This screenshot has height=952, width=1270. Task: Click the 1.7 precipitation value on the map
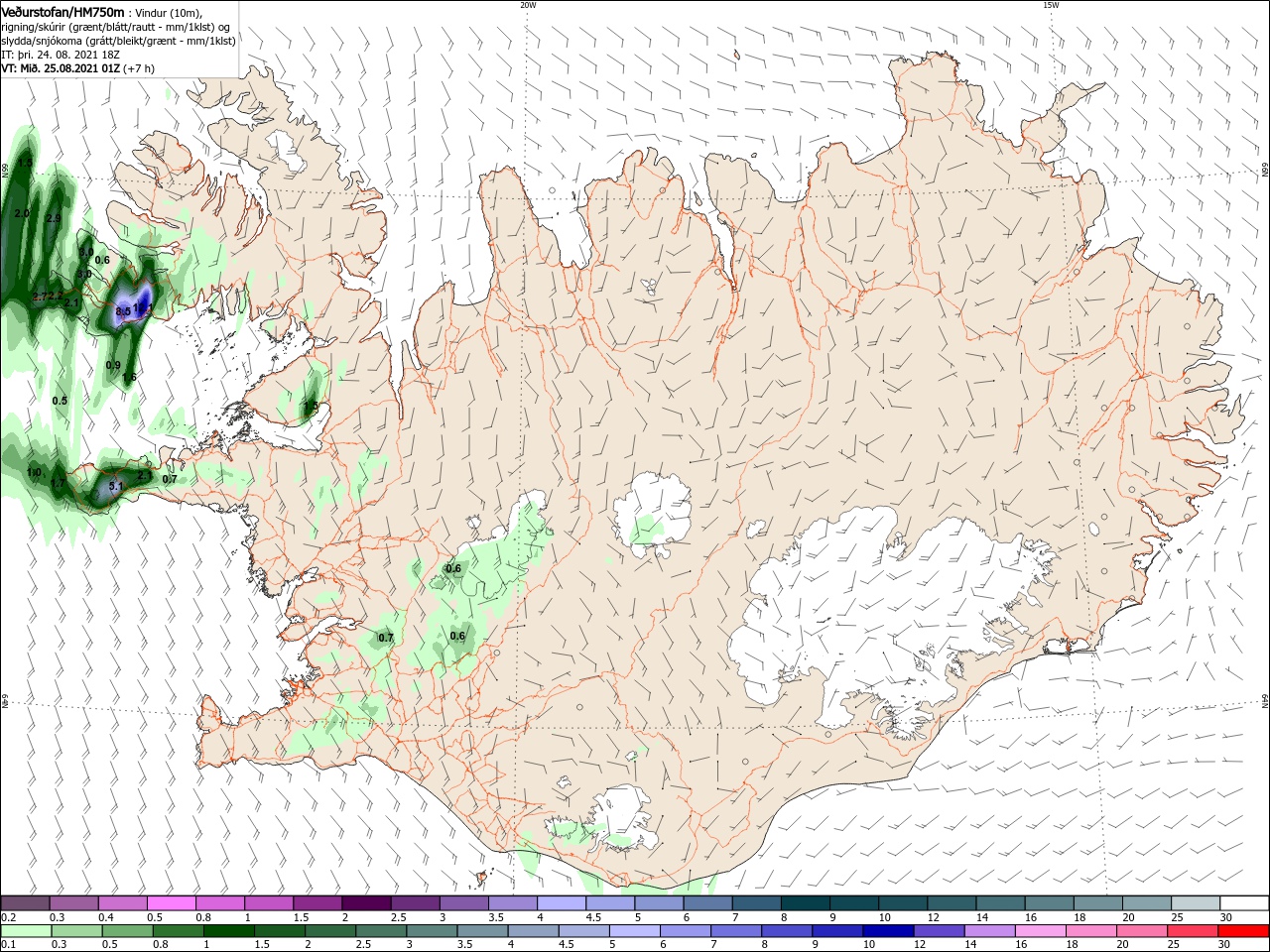pos(58,483)
